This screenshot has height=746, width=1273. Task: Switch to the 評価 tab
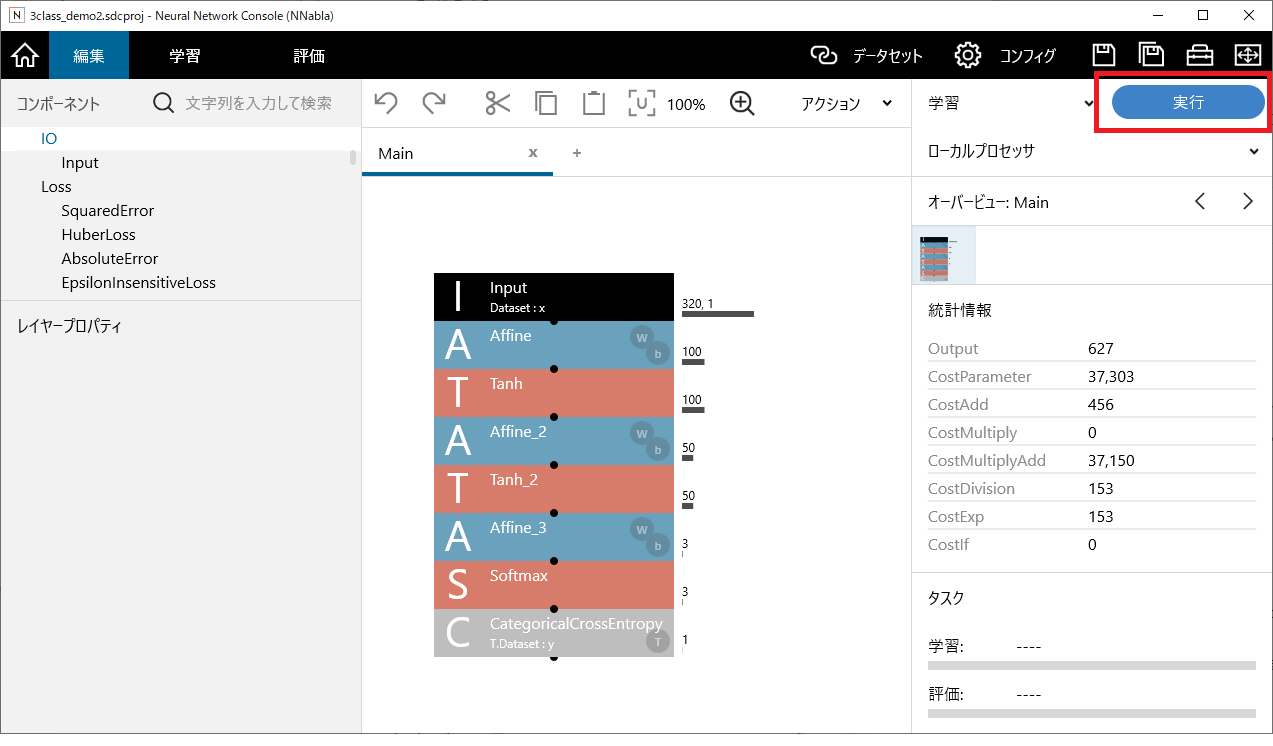[x=309, y=56]
